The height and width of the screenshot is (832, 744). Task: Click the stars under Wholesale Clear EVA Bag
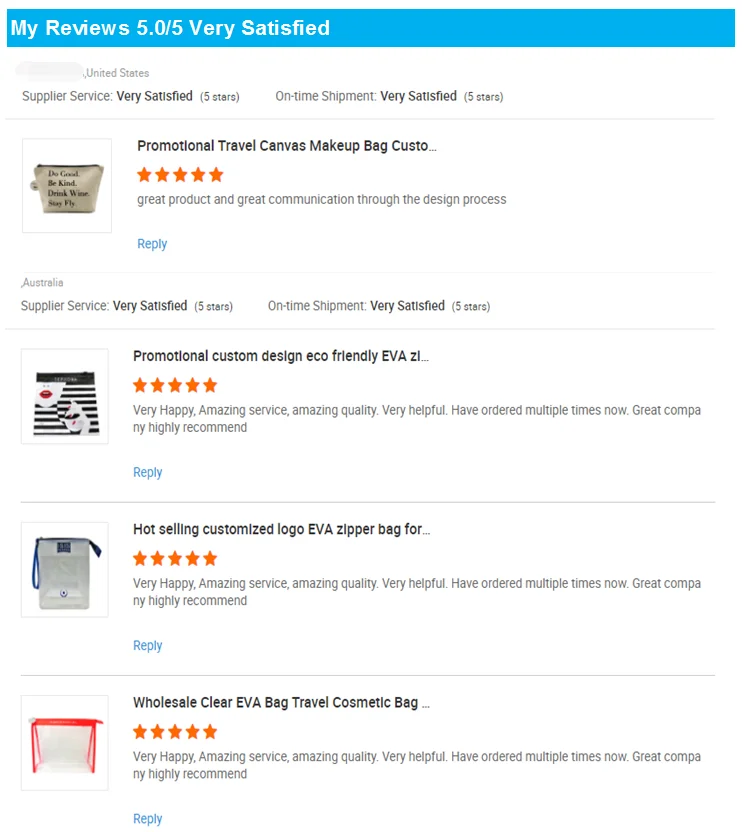175,731
